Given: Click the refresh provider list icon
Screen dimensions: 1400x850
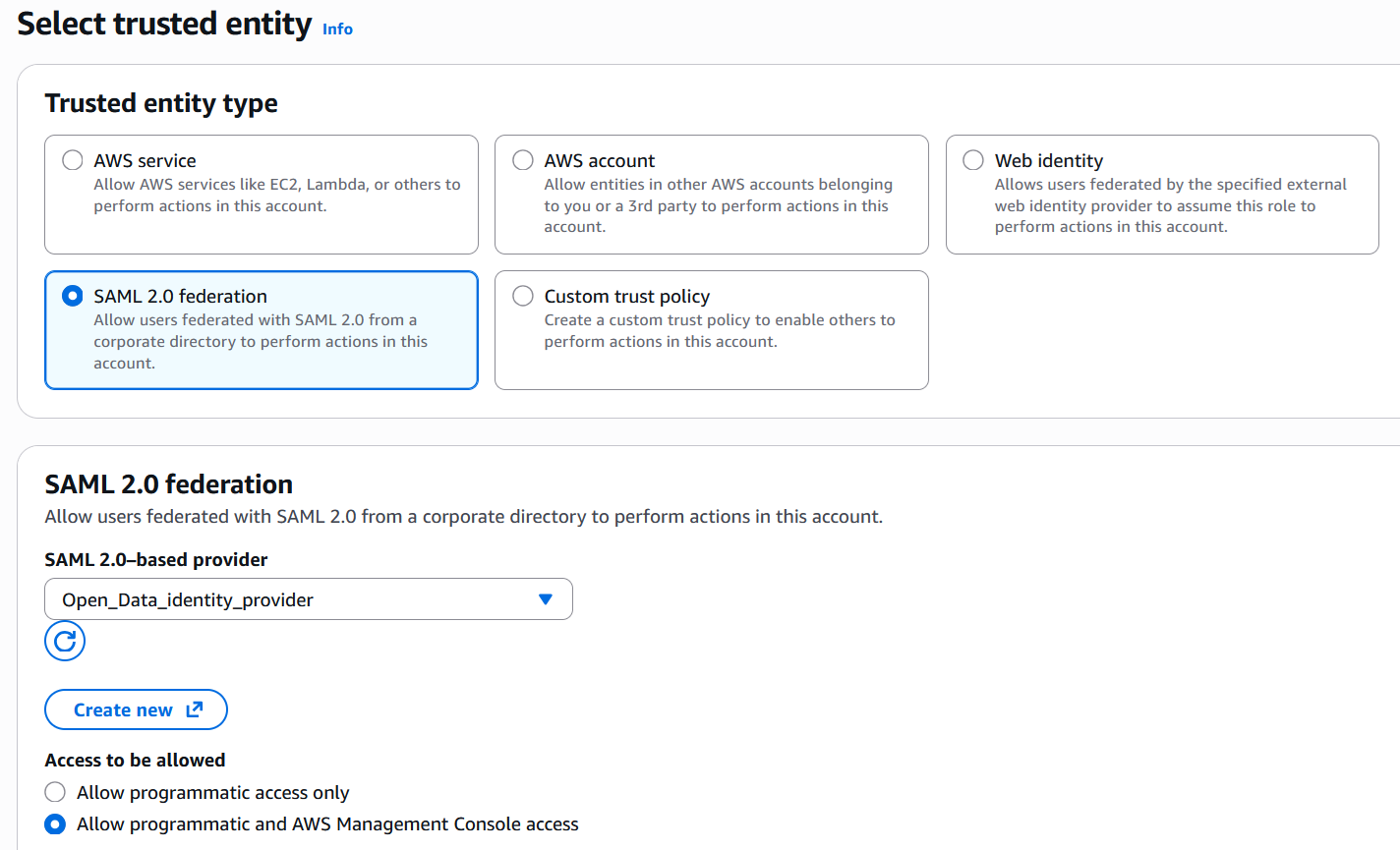Looking at the screenshot, I should click(65, 642).
